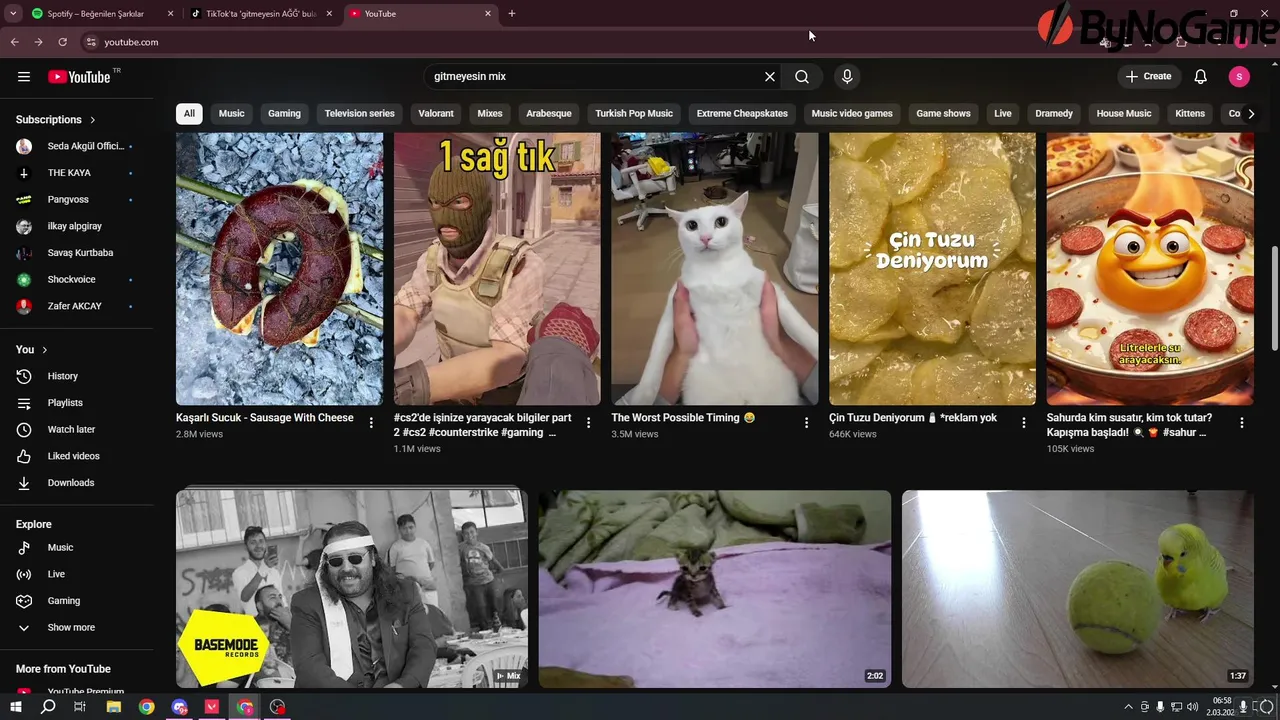
Task: Open Shockvoice channel subscription
Action: pyautogui.click(x=77, y=280)
